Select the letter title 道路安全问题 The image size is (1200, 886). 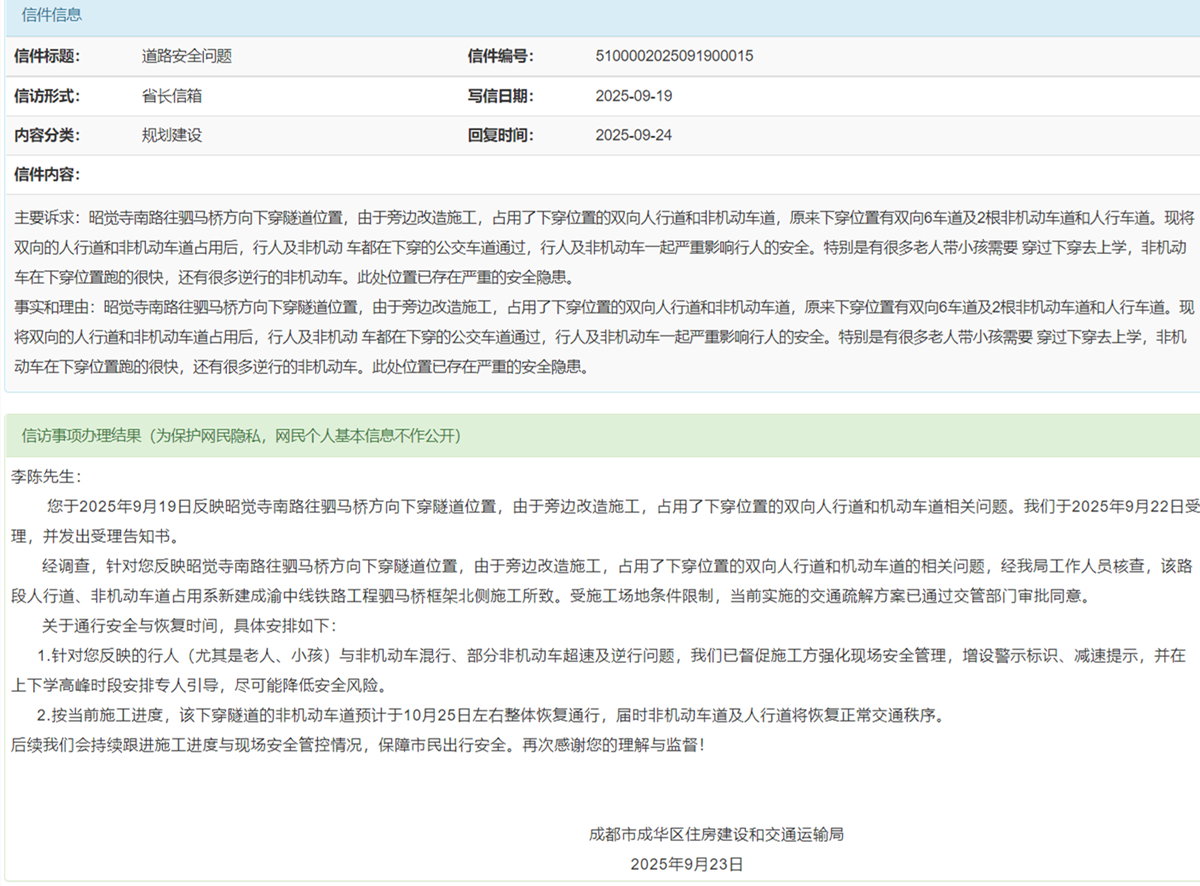point(186,56)
